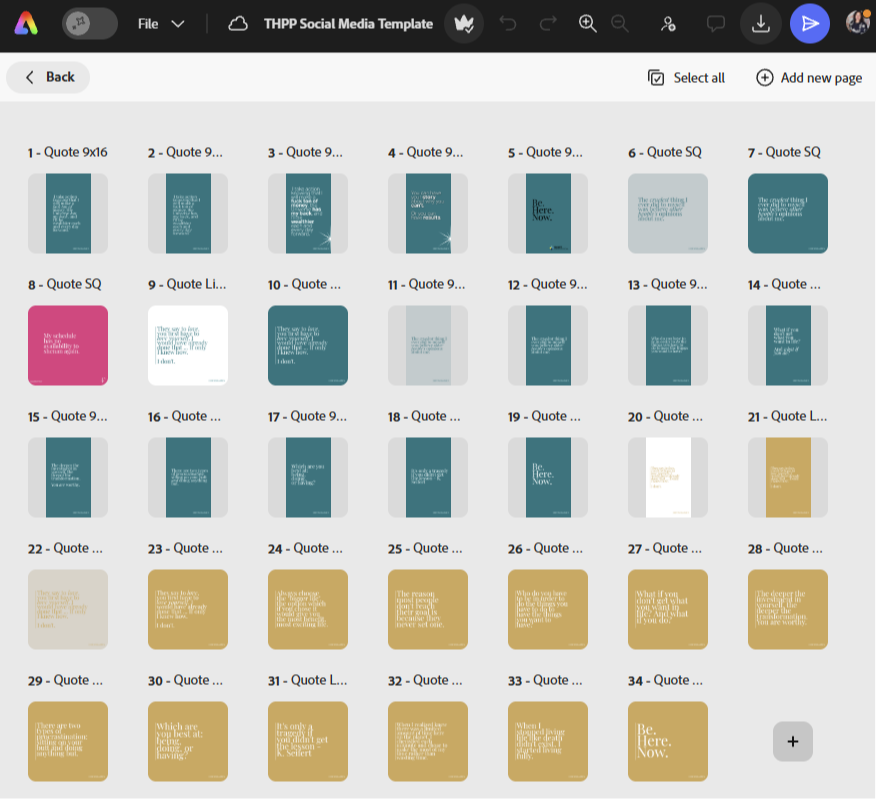Select page 8 pink Quote SQ thumbnail
Image resolution: width=876 pixels, height=799 pixels.
[x=68, y=345]
